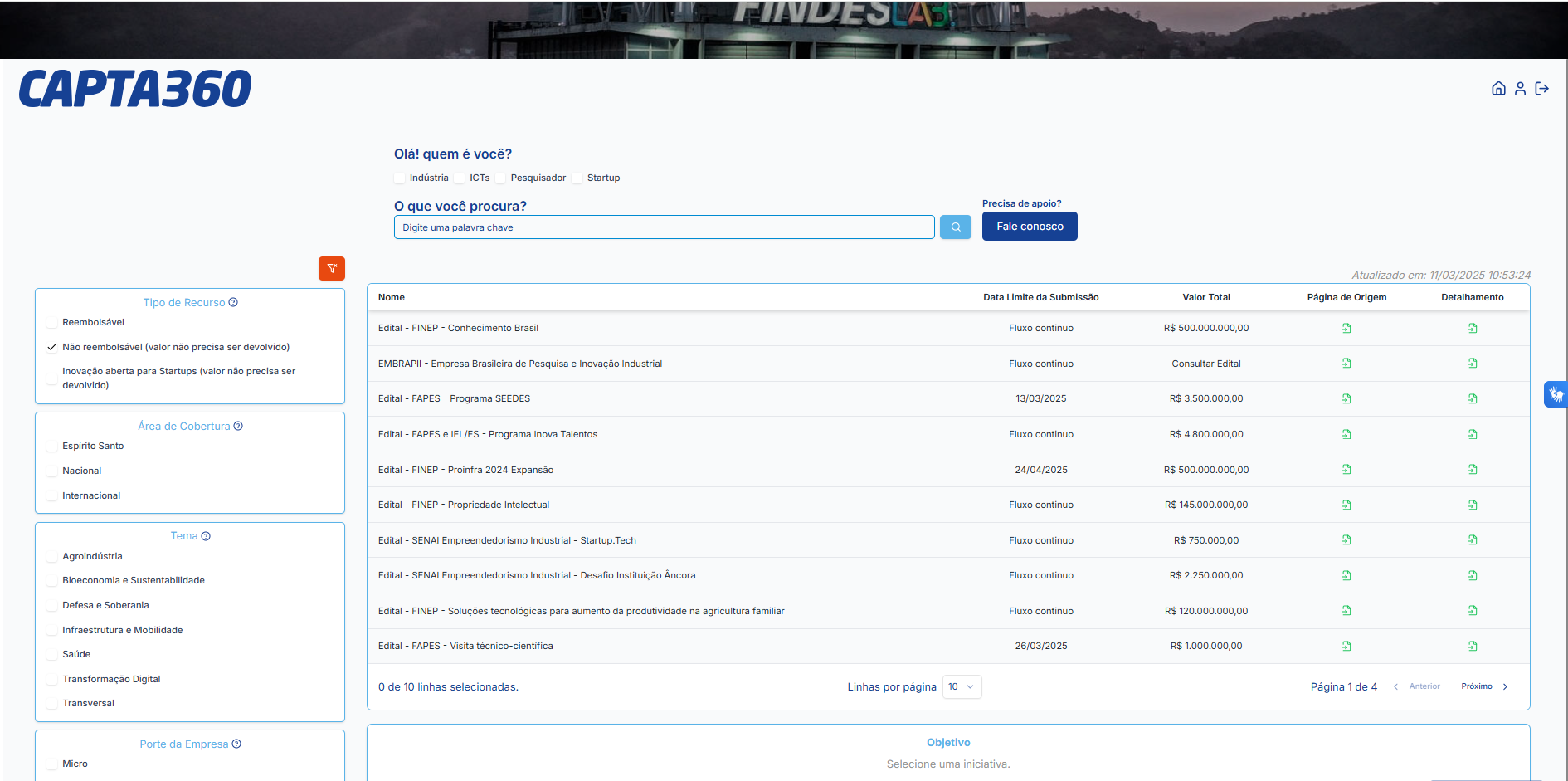Check the Saúde theme
This screenshot has width=1568, height=781.
[52, 654]
